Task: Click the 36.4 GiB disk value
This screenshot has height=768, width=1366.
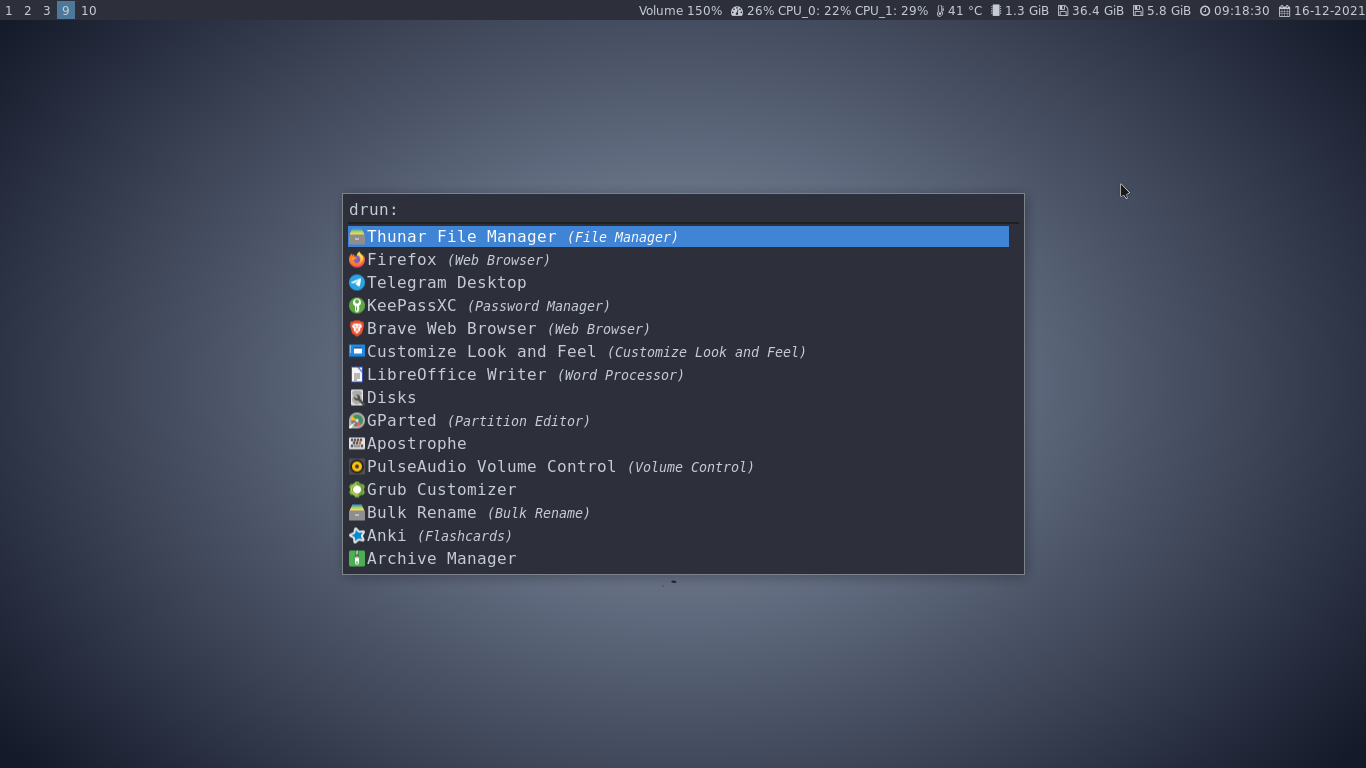Action: tap(1098, 11)
